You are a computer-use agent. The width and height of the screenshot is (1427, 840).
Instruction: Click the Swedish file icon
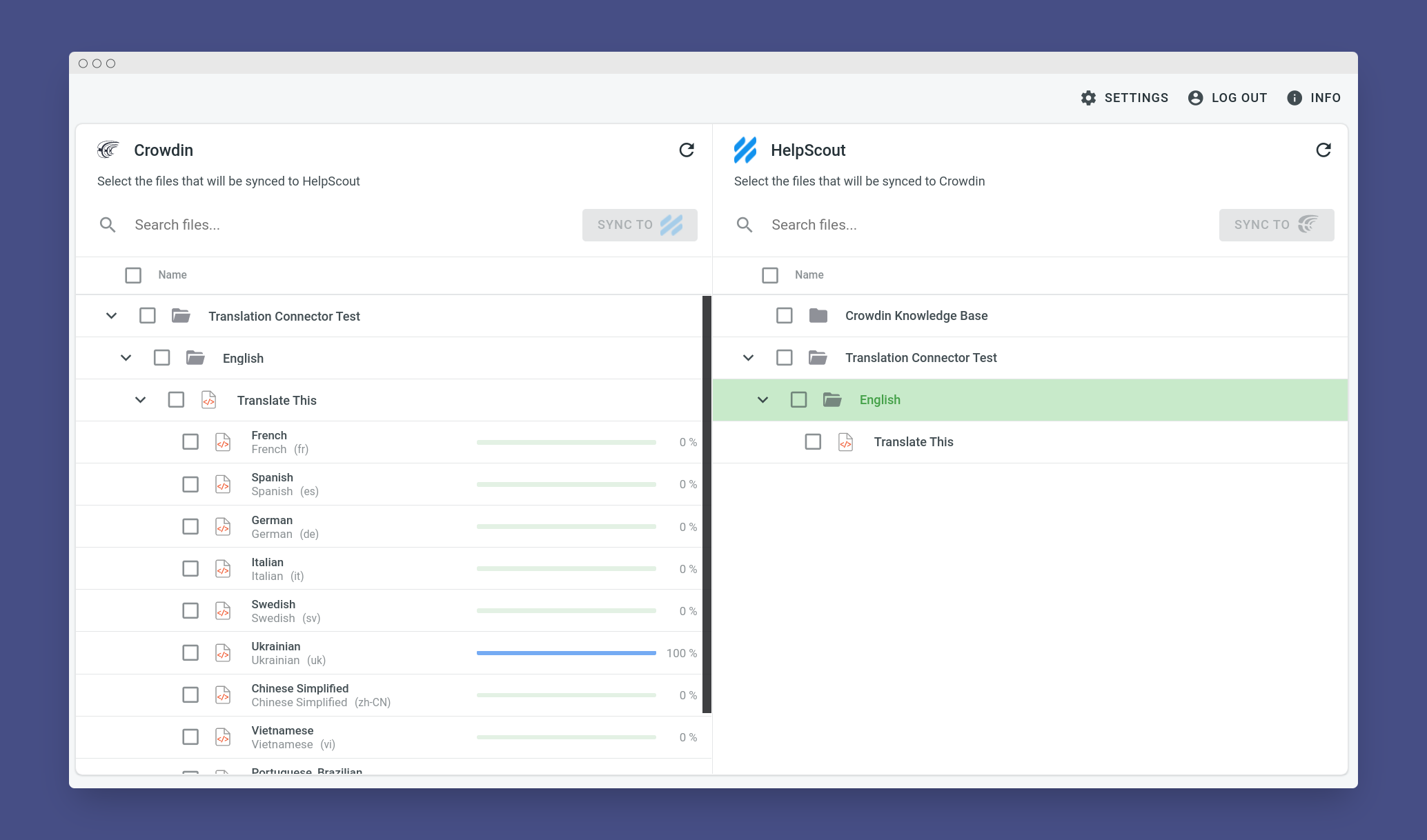coord(223,611)
